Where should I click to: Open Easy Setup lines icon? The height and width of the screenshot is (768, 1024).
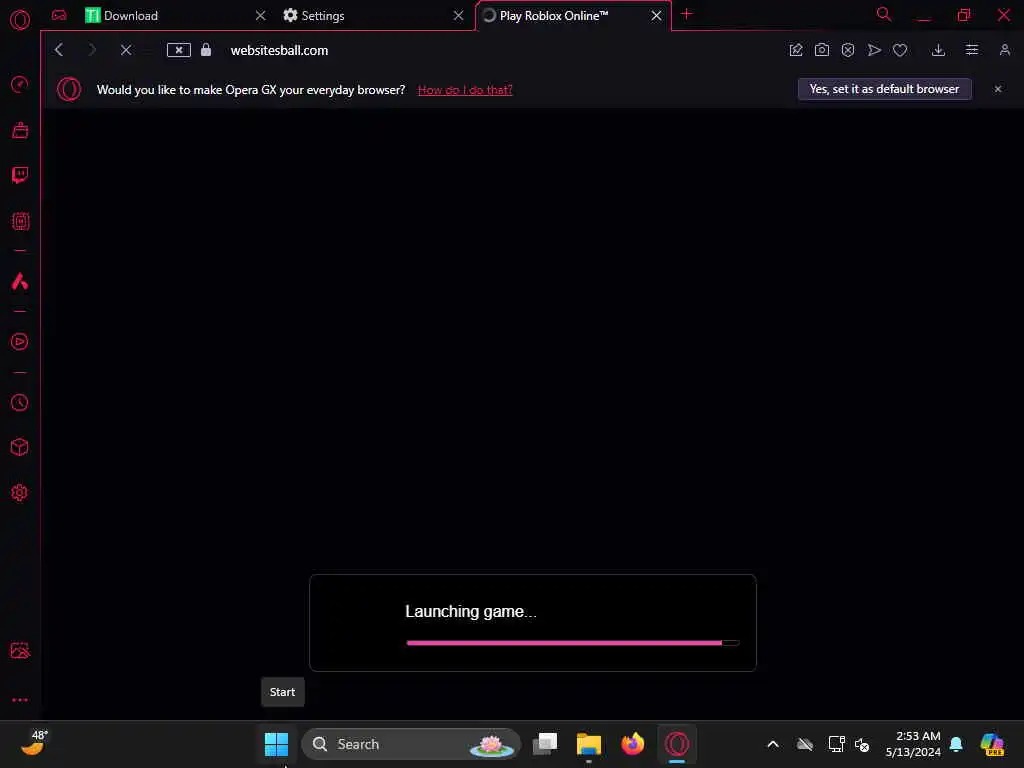(972, 50)
